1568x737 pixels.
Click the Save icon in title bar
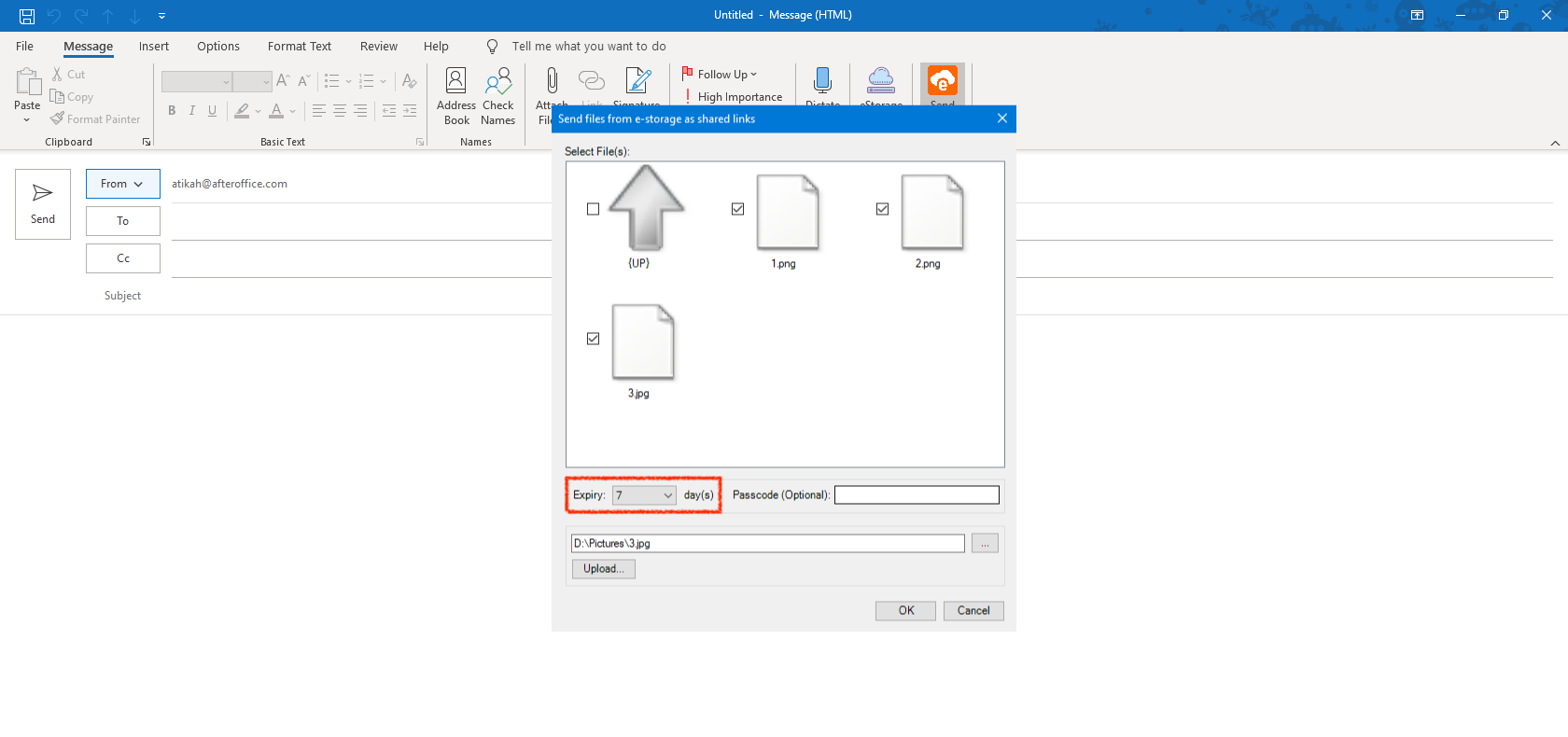(x=27, y=16)
